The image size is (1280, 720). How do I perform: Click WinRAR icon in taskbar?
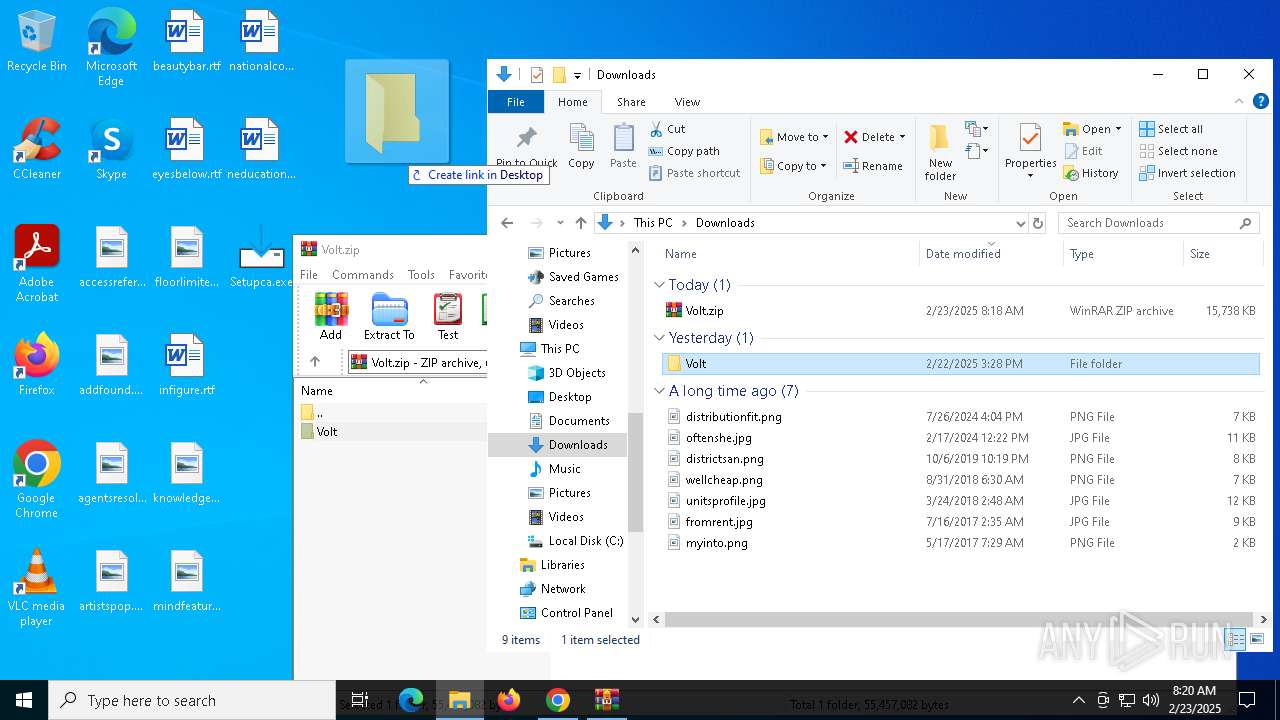[x=606, y=700]
